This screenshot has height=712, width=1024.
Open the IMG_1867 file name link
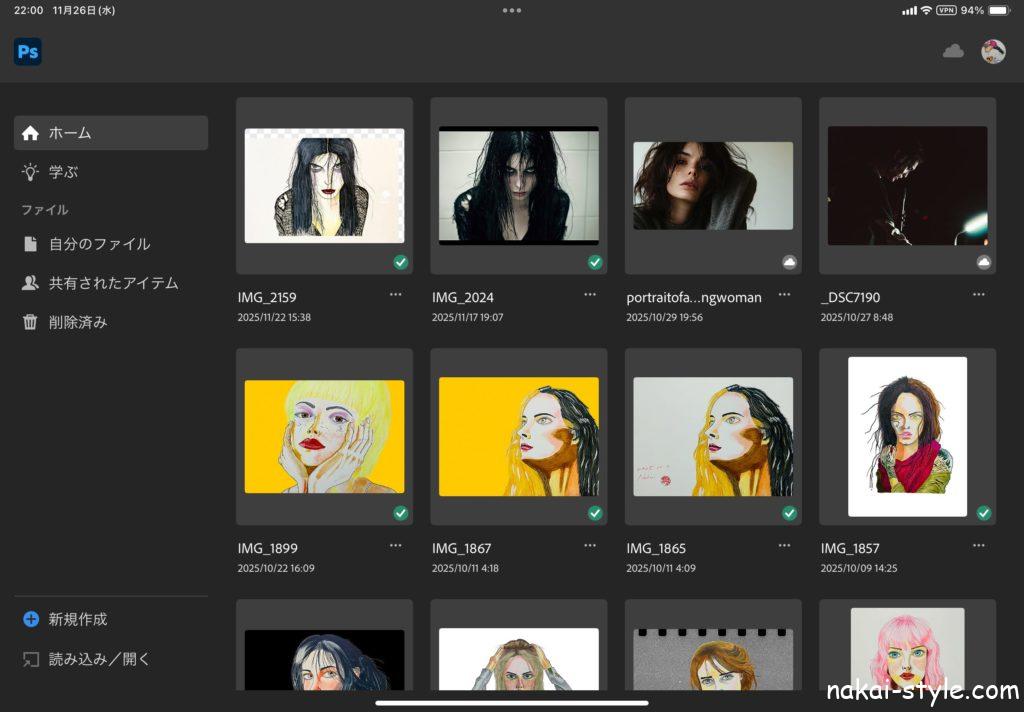(x=461, y=548)
